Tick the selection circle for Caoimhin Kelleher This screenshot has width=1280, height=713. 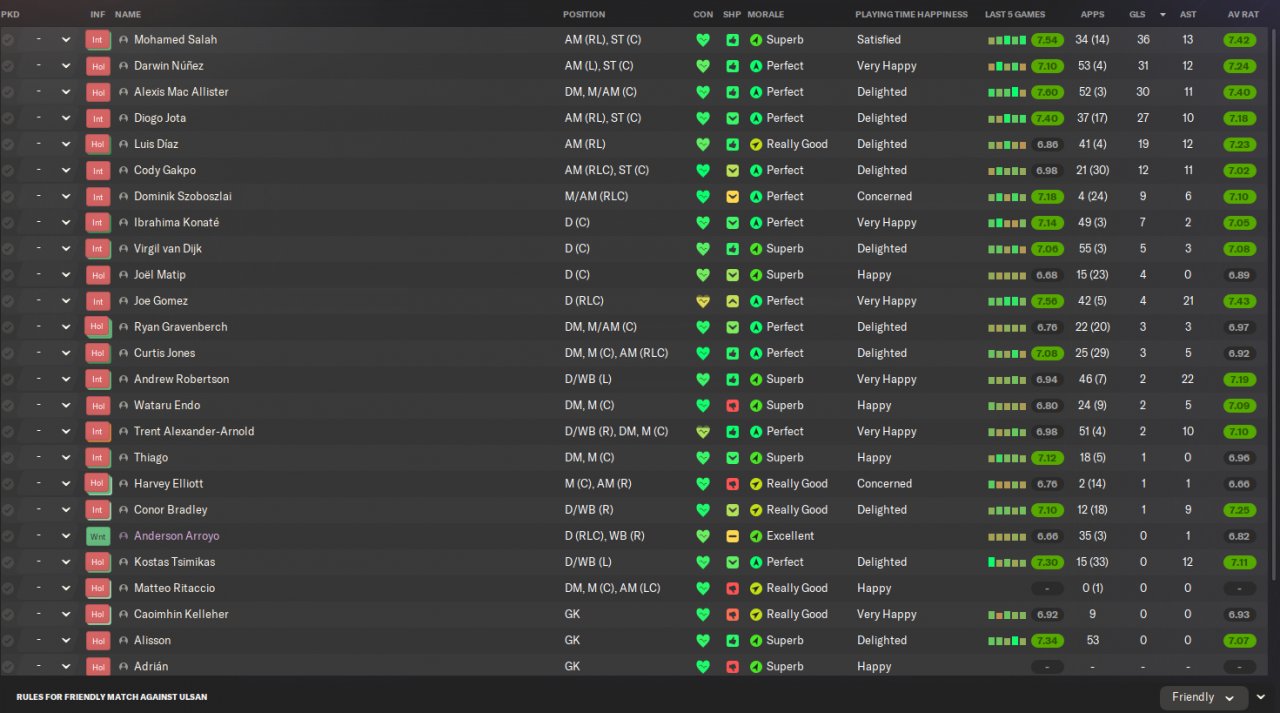8,615
